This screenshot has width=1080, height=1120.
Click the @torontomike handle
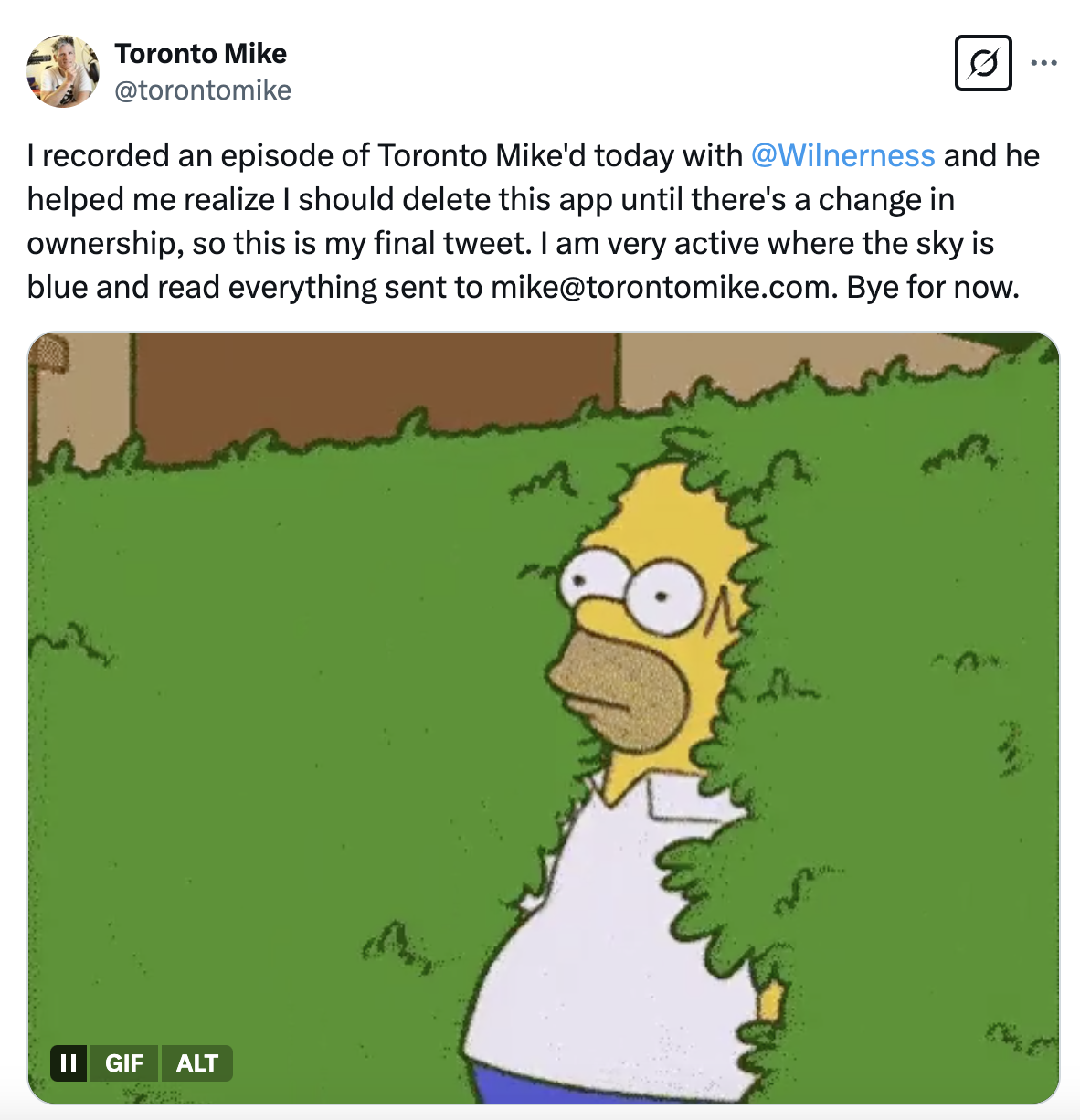(x=203, y=90)
